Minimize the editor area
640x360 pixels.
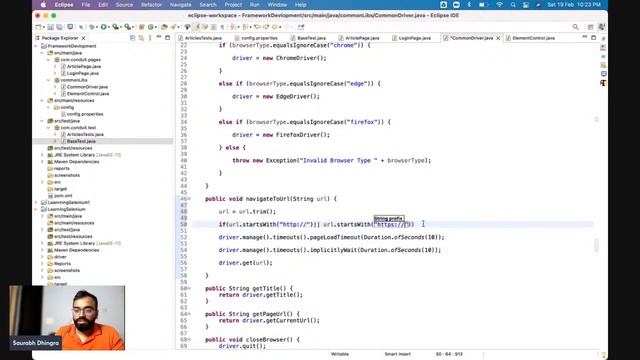584,37
